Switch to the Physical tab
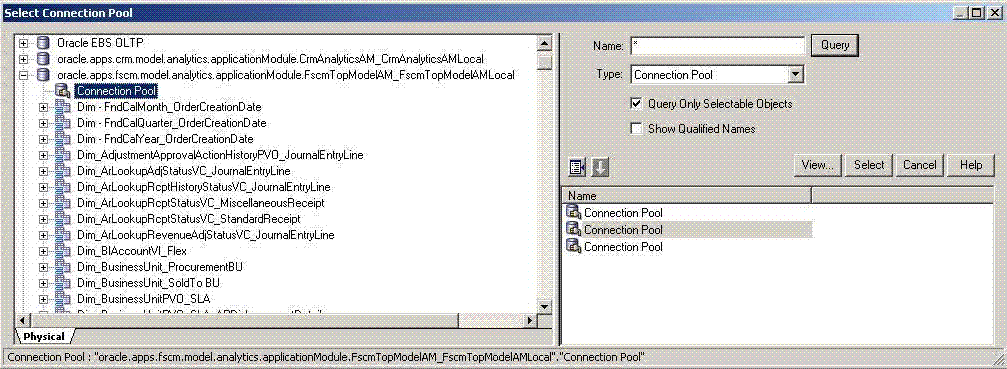The image size is (1007, 369). [44, 336]
